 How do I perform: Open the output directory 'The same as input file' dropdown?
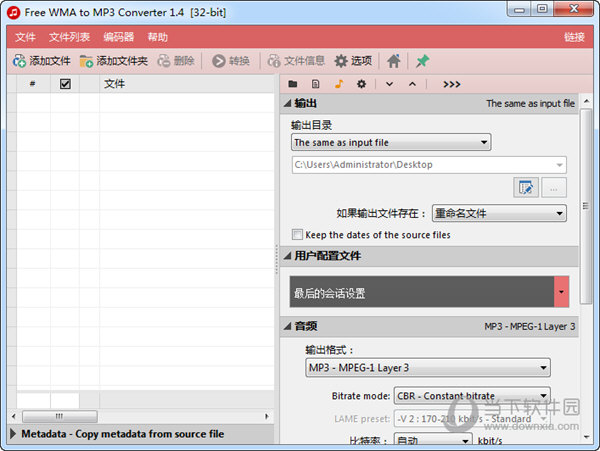point(391,143)
